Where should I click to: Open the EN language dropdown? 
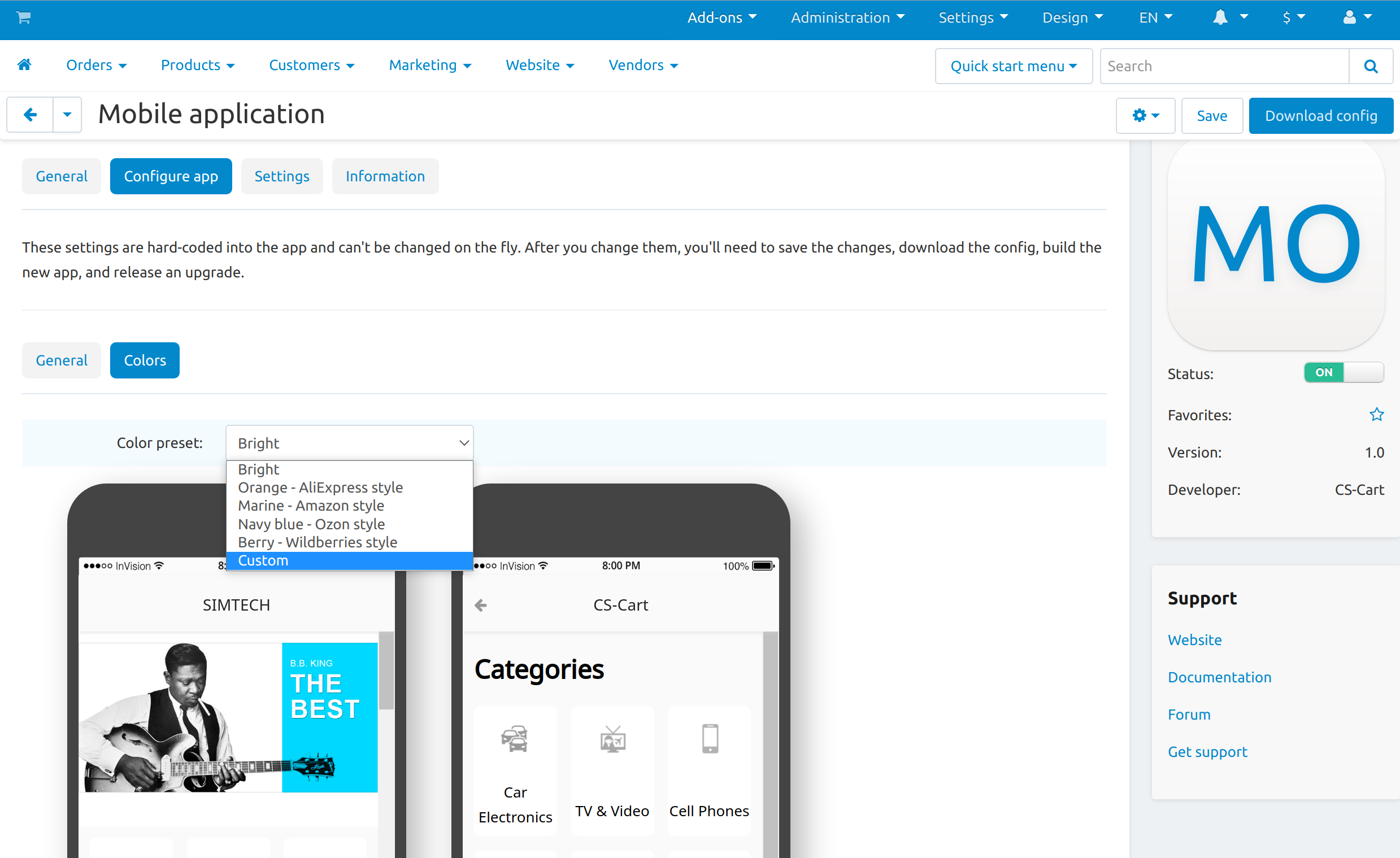point(1156,18)
